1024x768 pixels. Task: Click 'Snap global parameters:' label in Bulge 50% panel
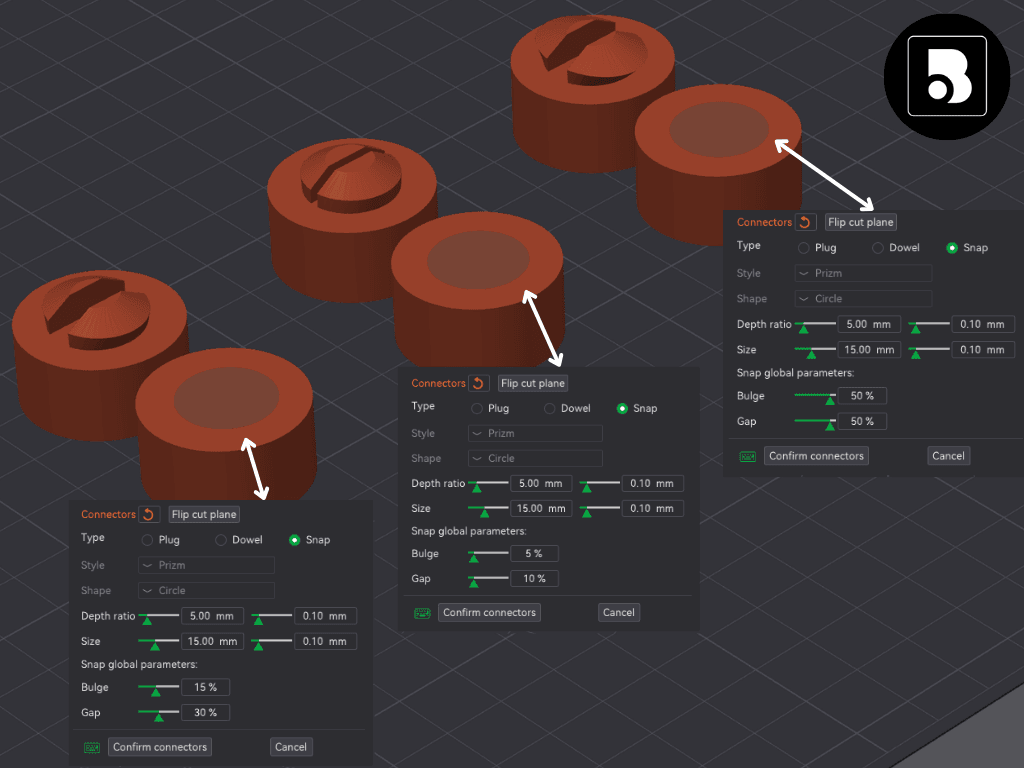[795, 373]
